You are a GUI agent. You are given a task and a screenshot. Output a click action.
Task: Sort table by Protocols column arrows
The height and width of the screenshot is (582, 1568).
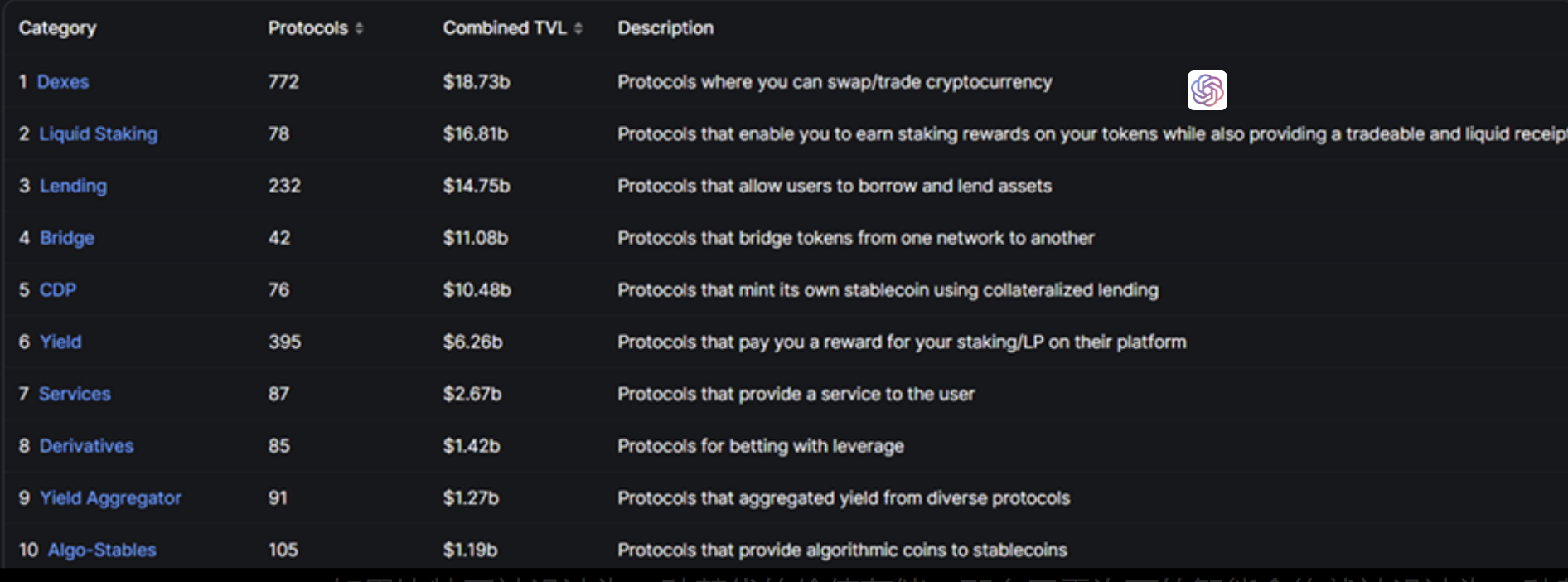[x=359, y=28]
